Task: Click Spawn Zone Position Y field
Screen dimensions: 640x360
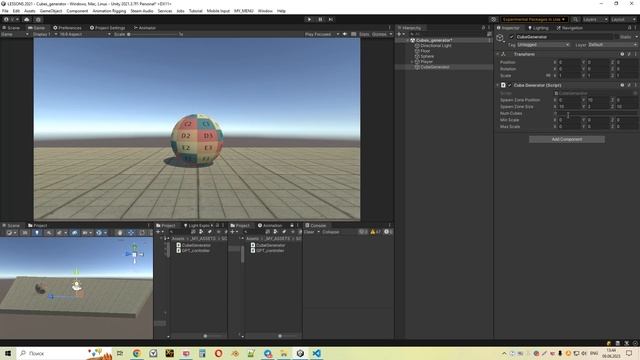Action: point(598,100)
